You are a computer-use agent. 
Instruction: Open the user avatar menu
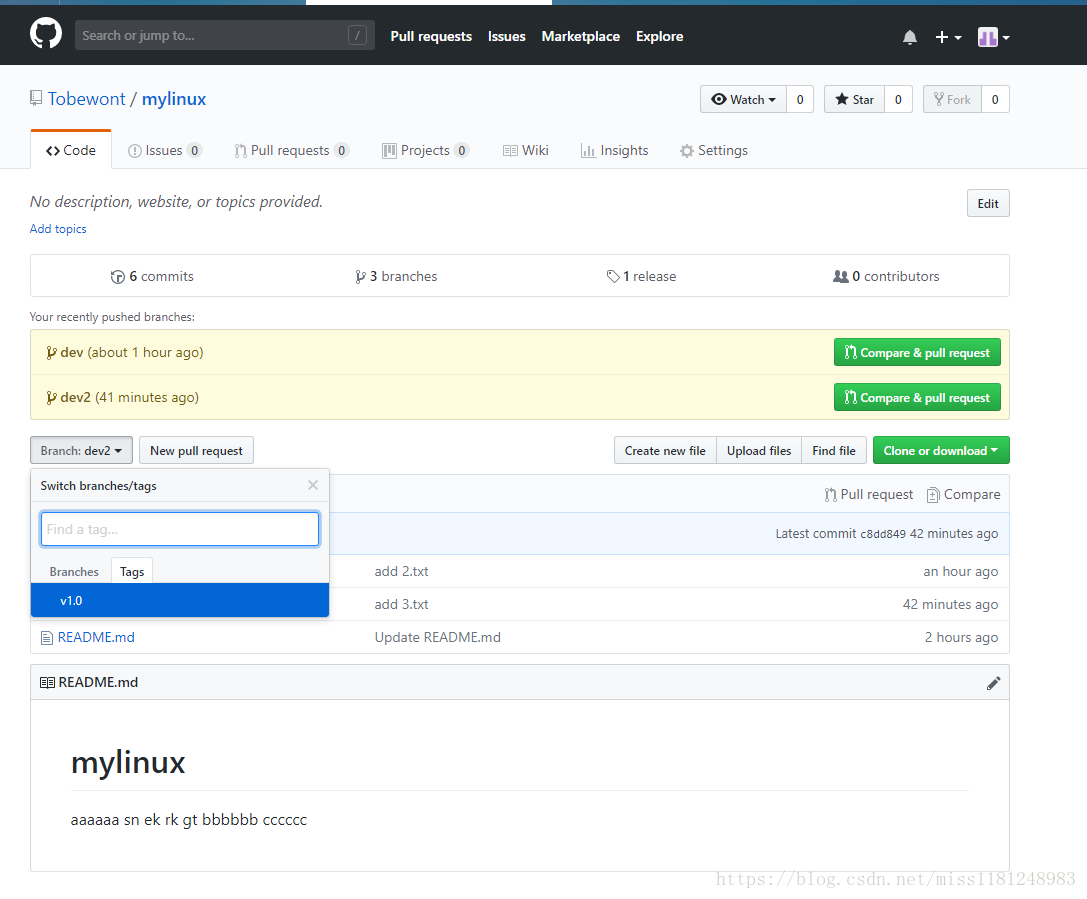coord(993,37)
